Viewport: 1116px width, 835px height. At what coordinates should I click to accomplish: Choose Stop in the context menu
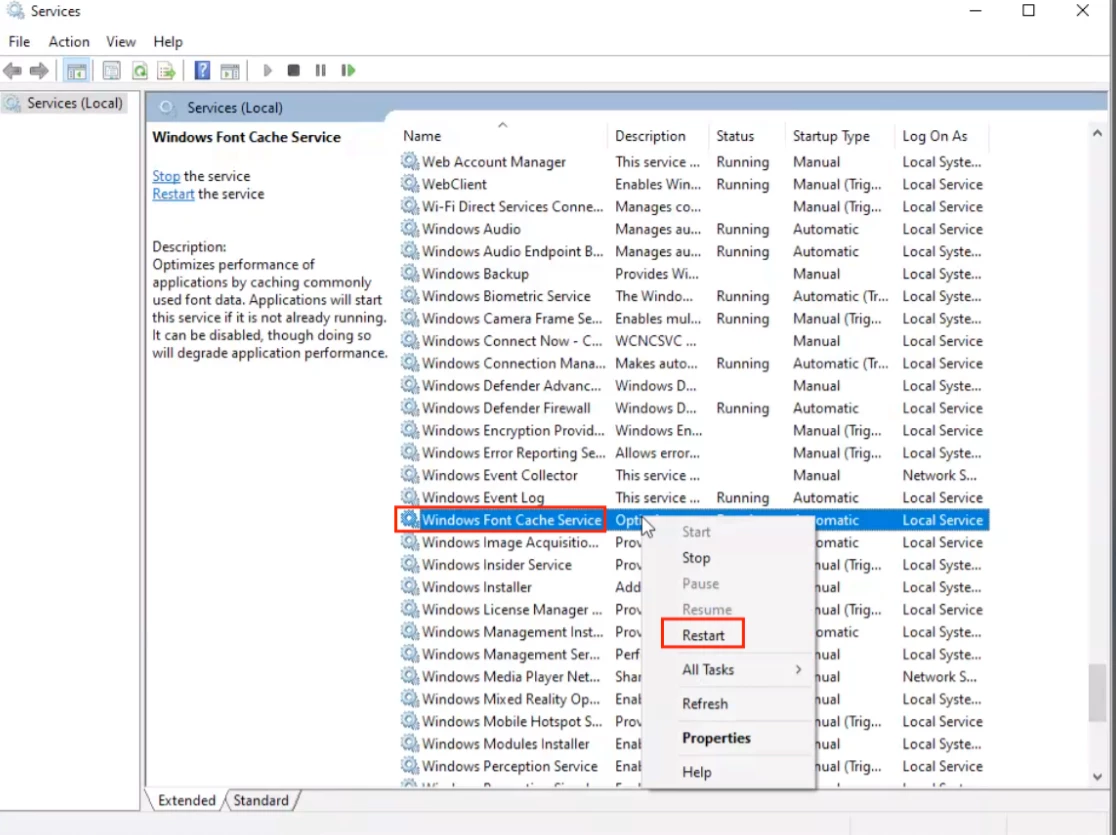729,557
